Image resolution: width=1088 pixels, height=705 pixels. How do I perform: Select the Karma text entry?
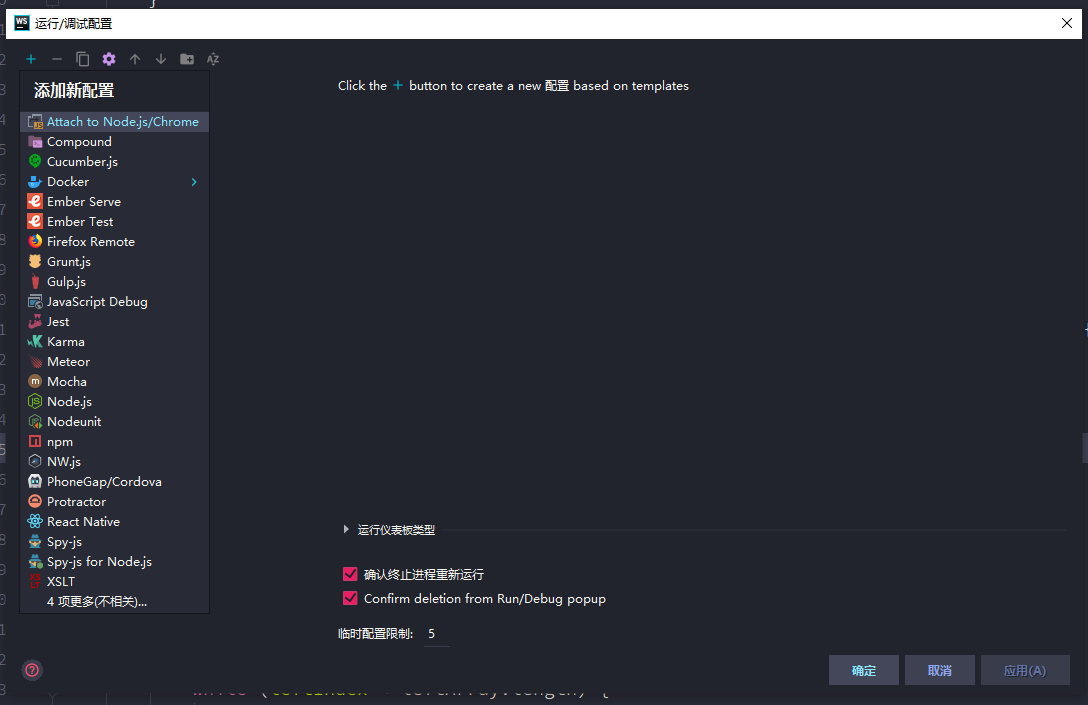(66, 341)
